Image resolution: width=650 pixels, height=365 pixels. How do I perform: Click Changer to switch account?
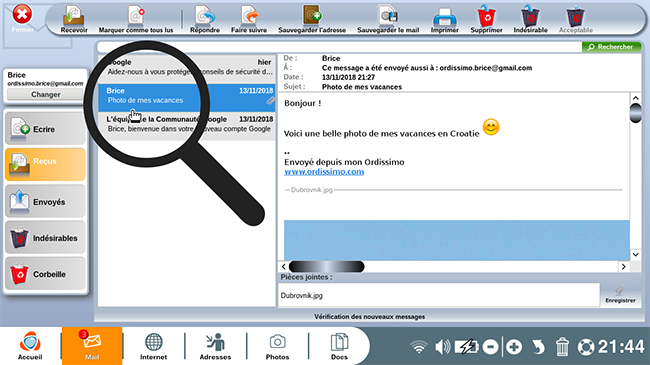pos(46,95)
